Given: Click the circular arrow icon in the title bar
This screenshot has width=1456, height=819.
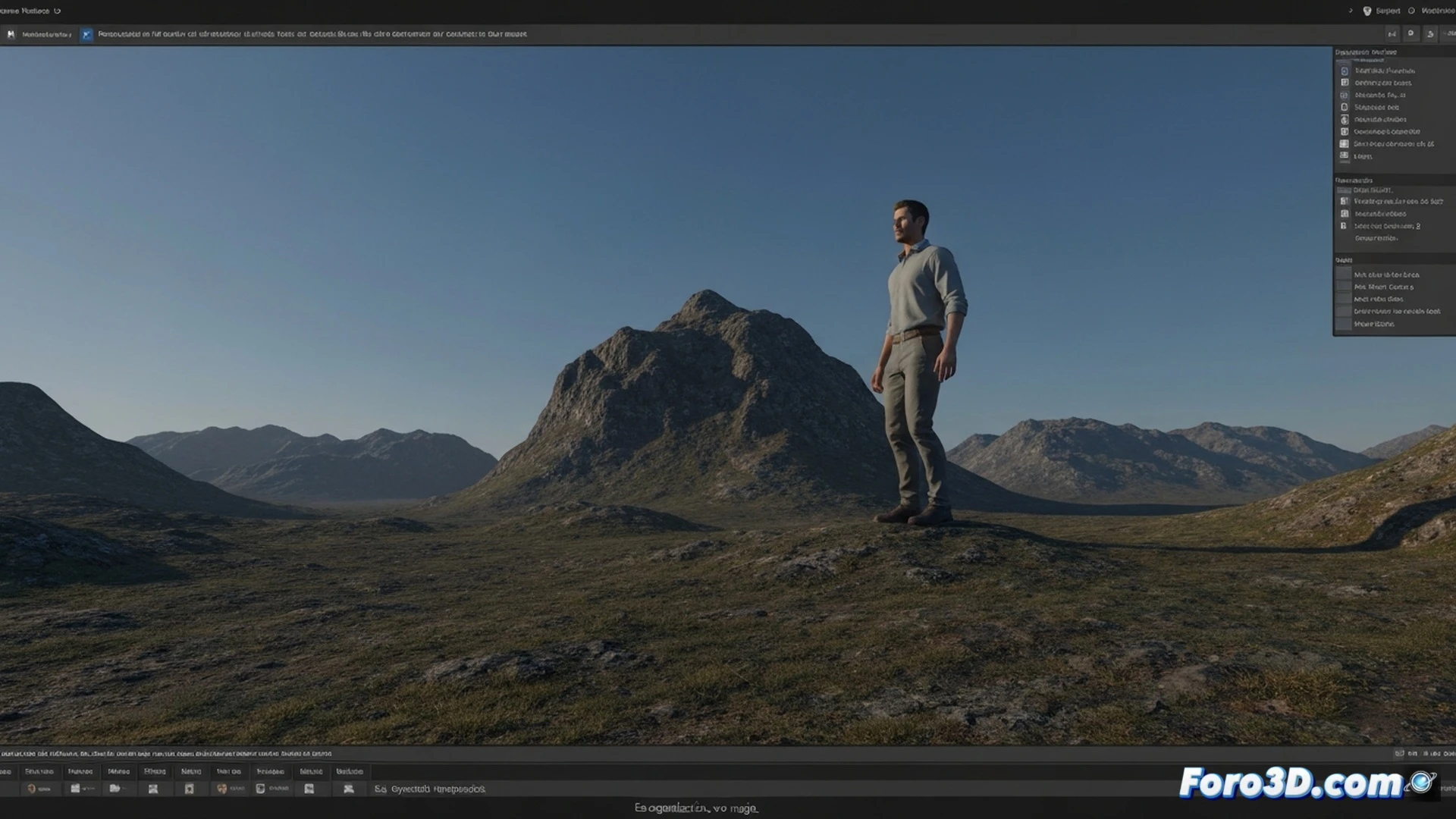Looking at the screenshot, I should coord(57,11).
